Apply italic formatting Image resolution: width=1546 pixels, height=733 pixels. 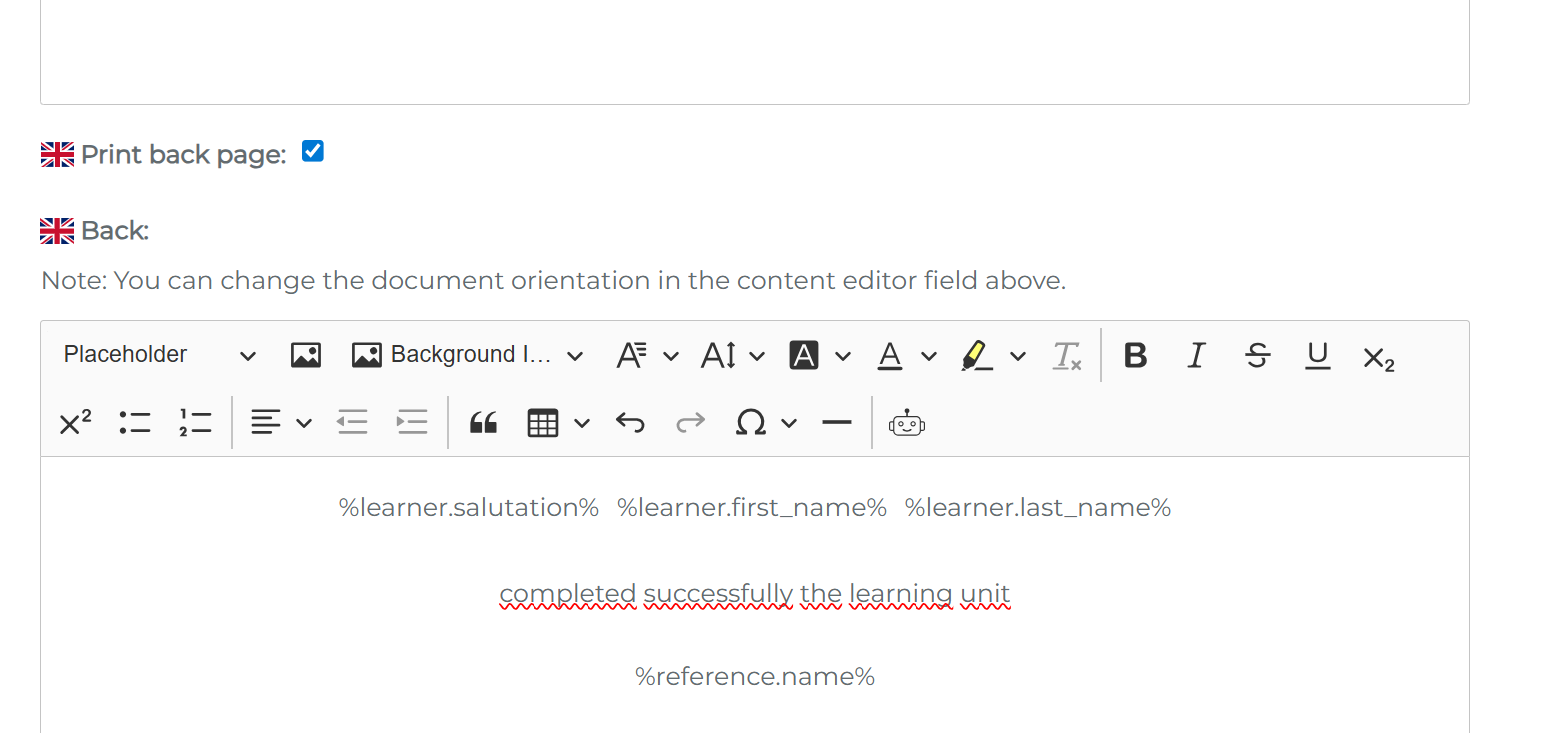1196,355
